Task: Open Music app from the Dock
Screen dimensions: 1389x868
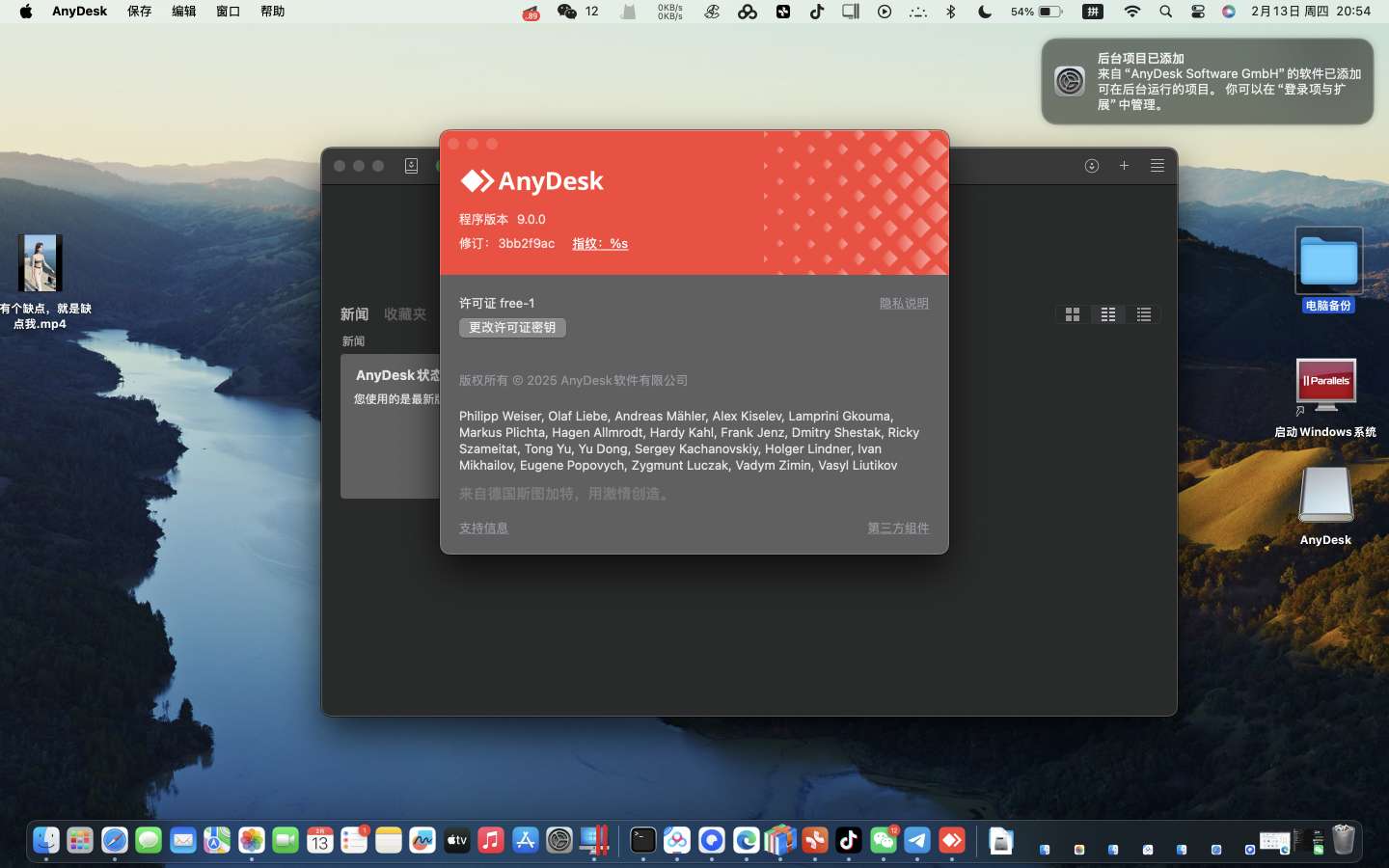Action: [x=491, y=841]
